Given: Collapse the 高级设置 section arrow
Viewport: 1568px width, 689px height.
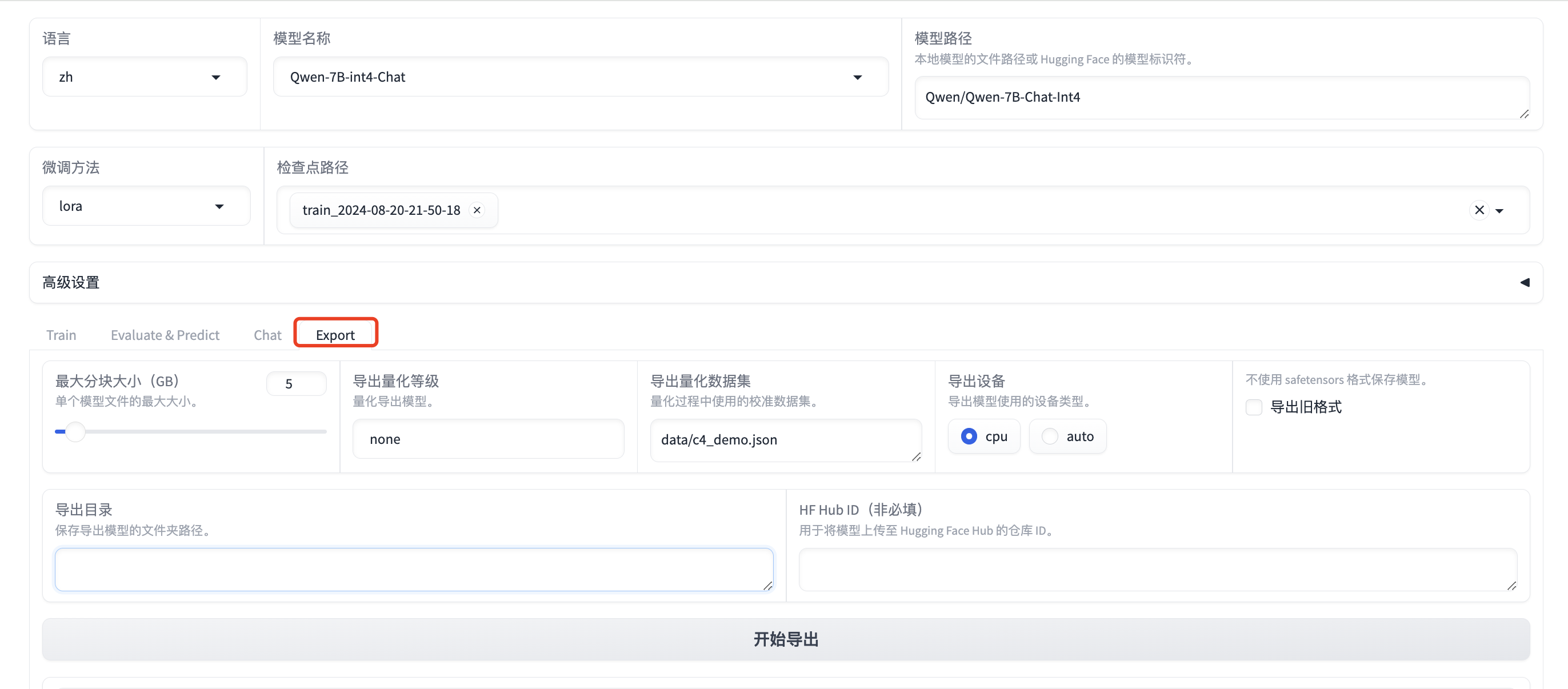Looking at the screenshot, I should click(1524, 282).
